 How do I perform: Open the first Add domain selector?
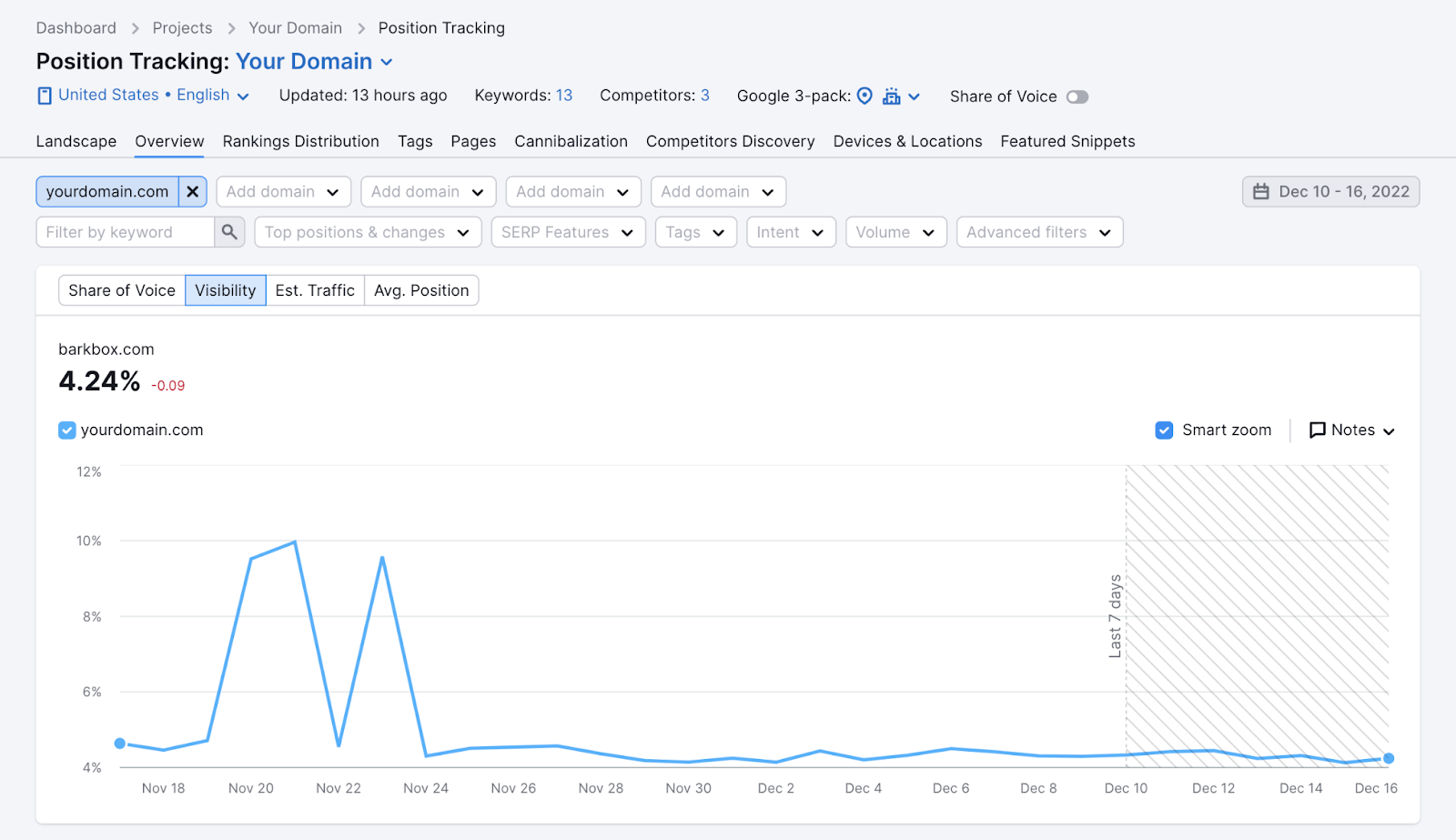point(283,191)
